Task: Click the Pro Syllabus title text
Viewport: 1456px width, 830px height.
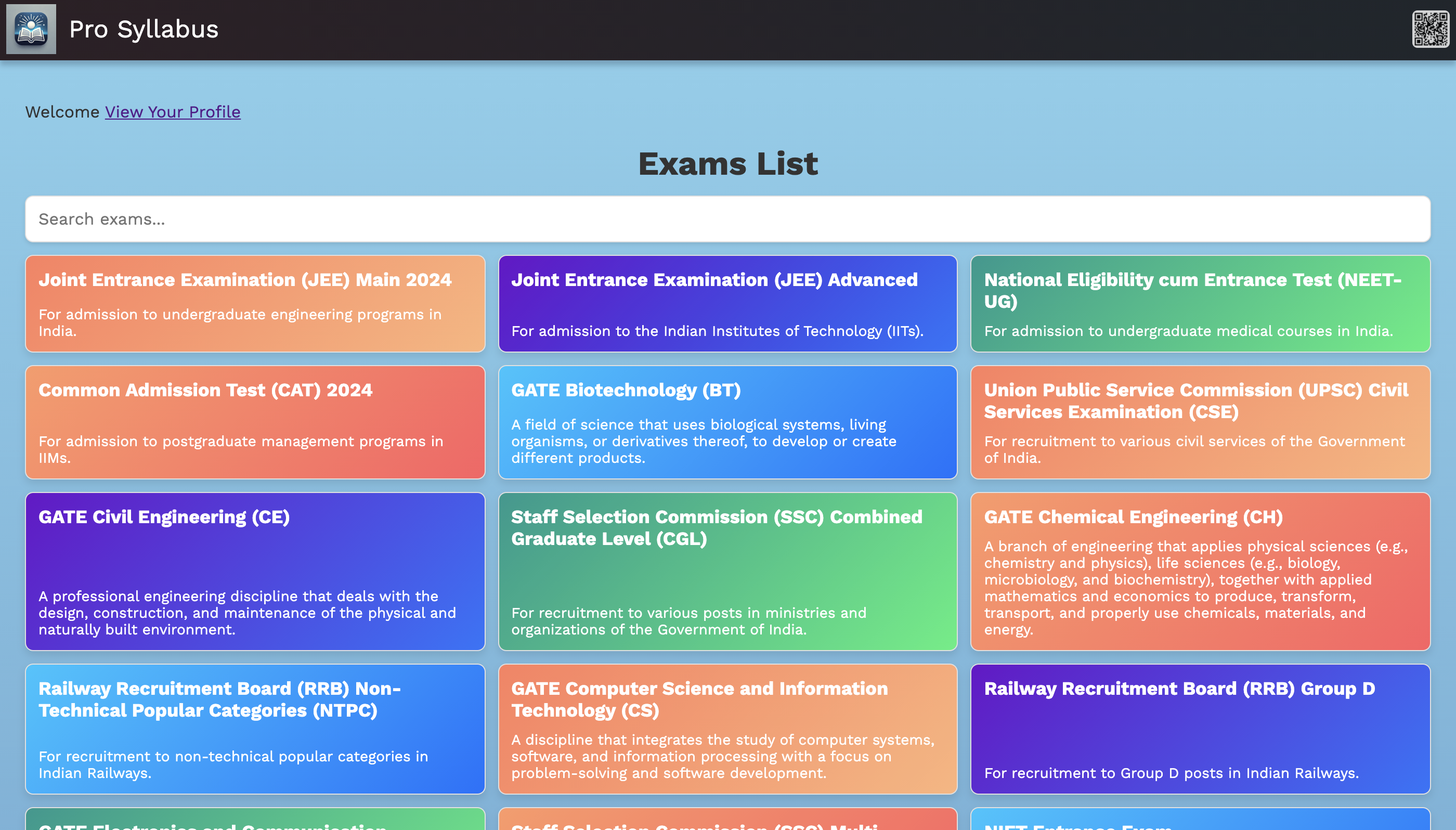Action: coord(144,29)
